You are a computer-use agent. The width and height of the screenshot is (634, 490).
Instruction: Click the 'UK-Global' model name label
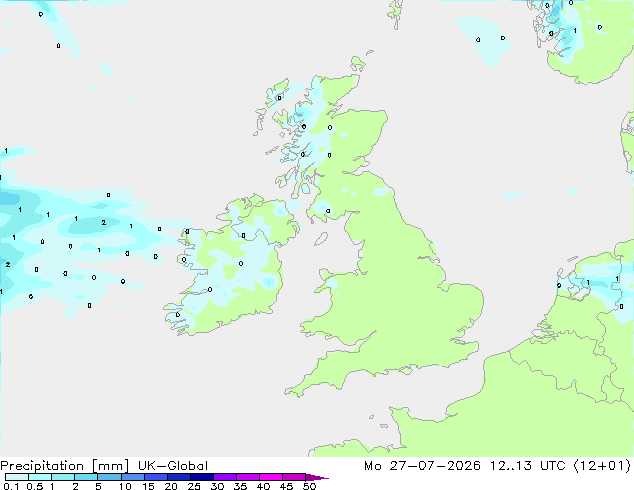173,466
